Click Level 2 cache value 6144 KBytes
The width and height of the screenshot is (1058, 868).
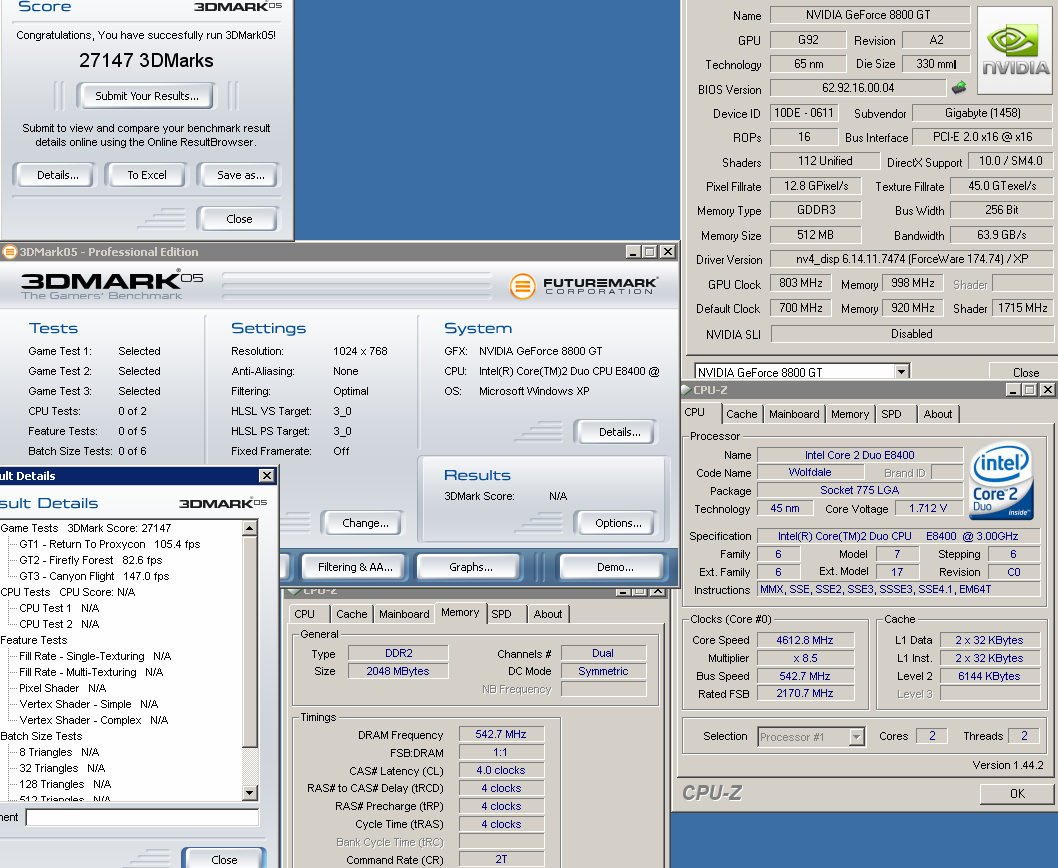tap(989, 676)
